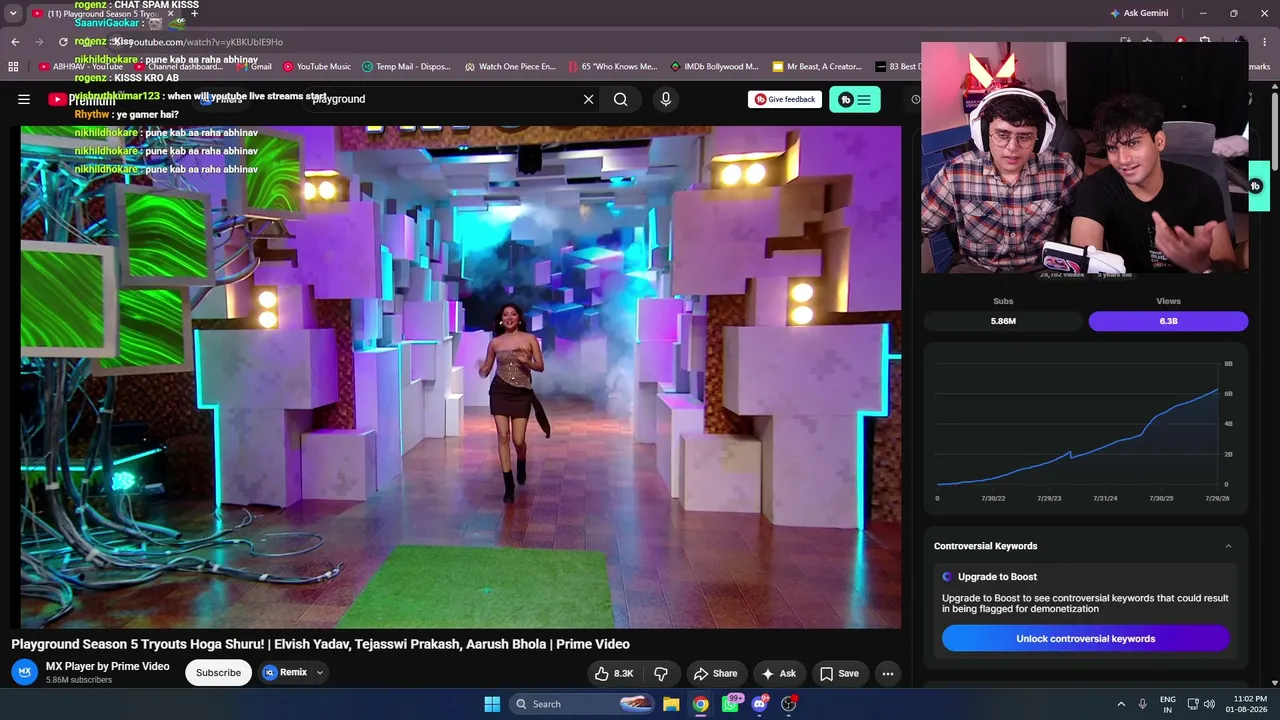The height and width of the screenshot is (720, 1280).
Task: Open the Chrome three-dot menu
Action: tap(1263, 42)
